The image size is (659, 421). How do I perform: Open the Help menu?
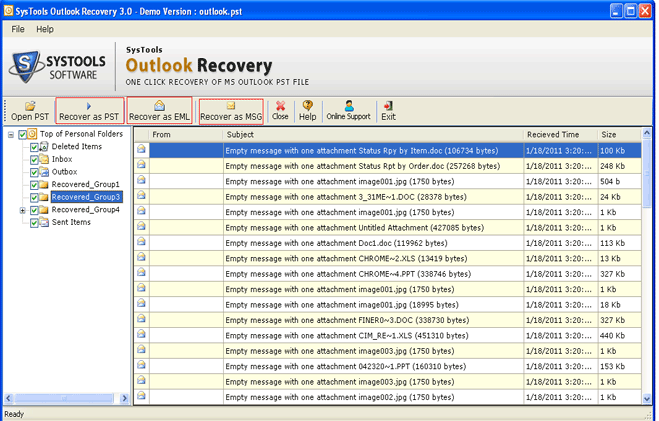point(45,29)
